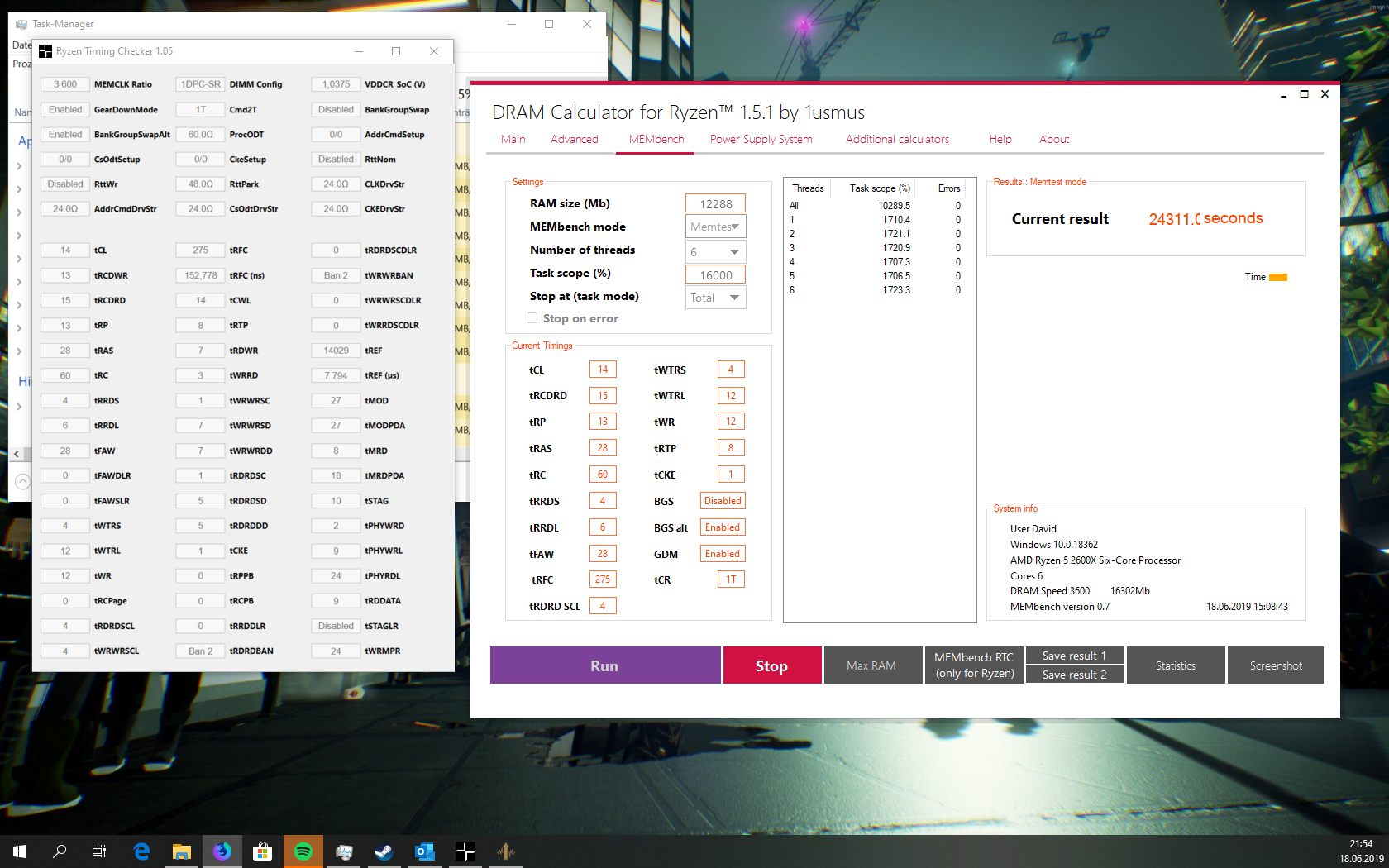Switch to Ryzen Timing Checker taskbar icon
The width and height of the screenshot is (1389, 868).
point(465,851)
